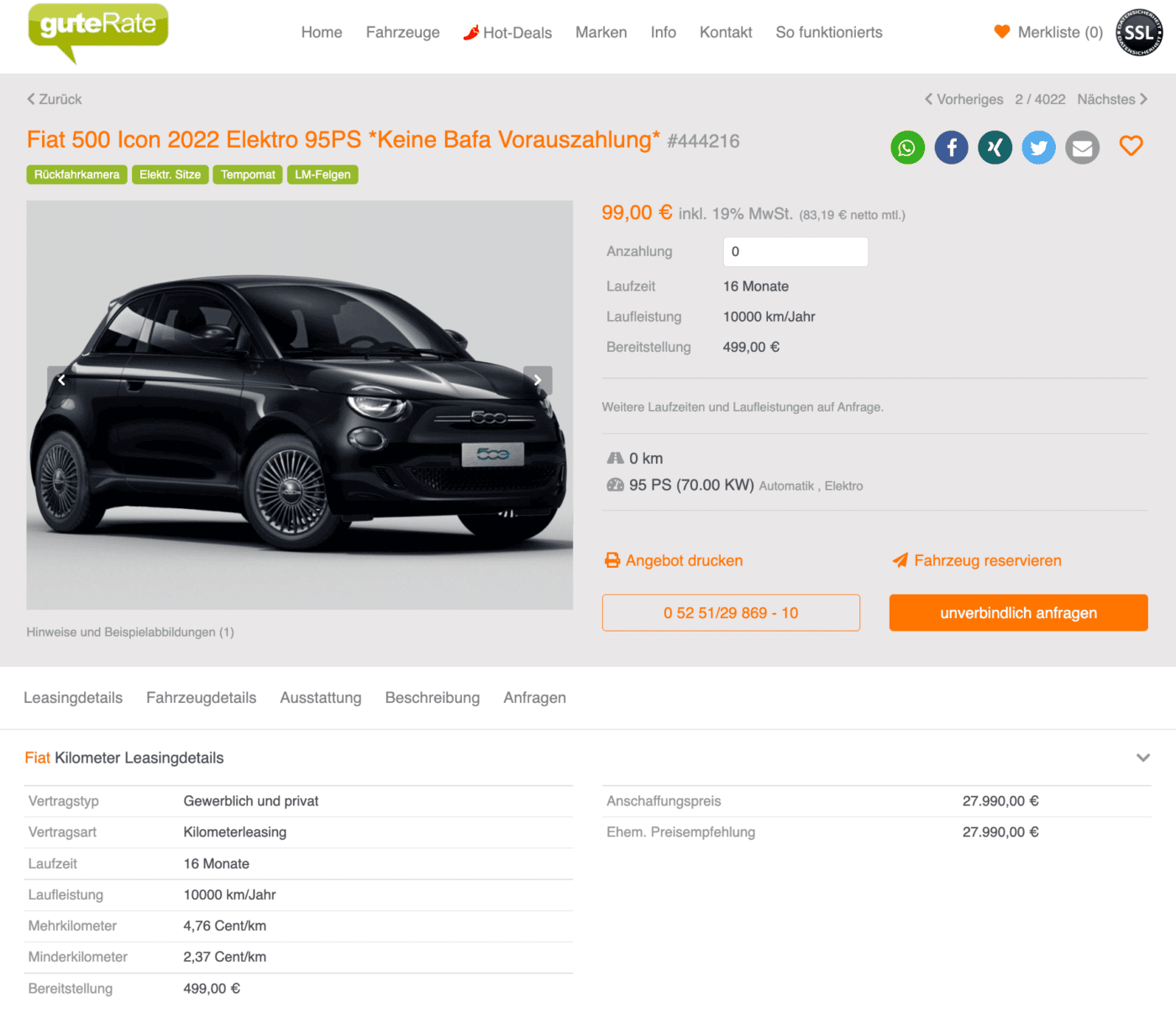Viewport: 1176px width, 1023px height.
Task: Click the Tempomat tag
Action: click(248, 175)
